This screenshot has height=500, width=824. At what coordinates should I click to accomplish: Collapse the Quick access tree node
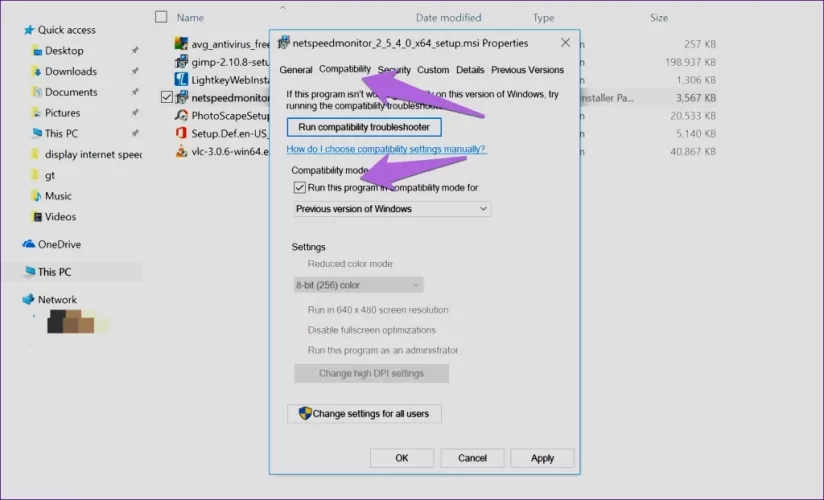[x=12, y=30]
